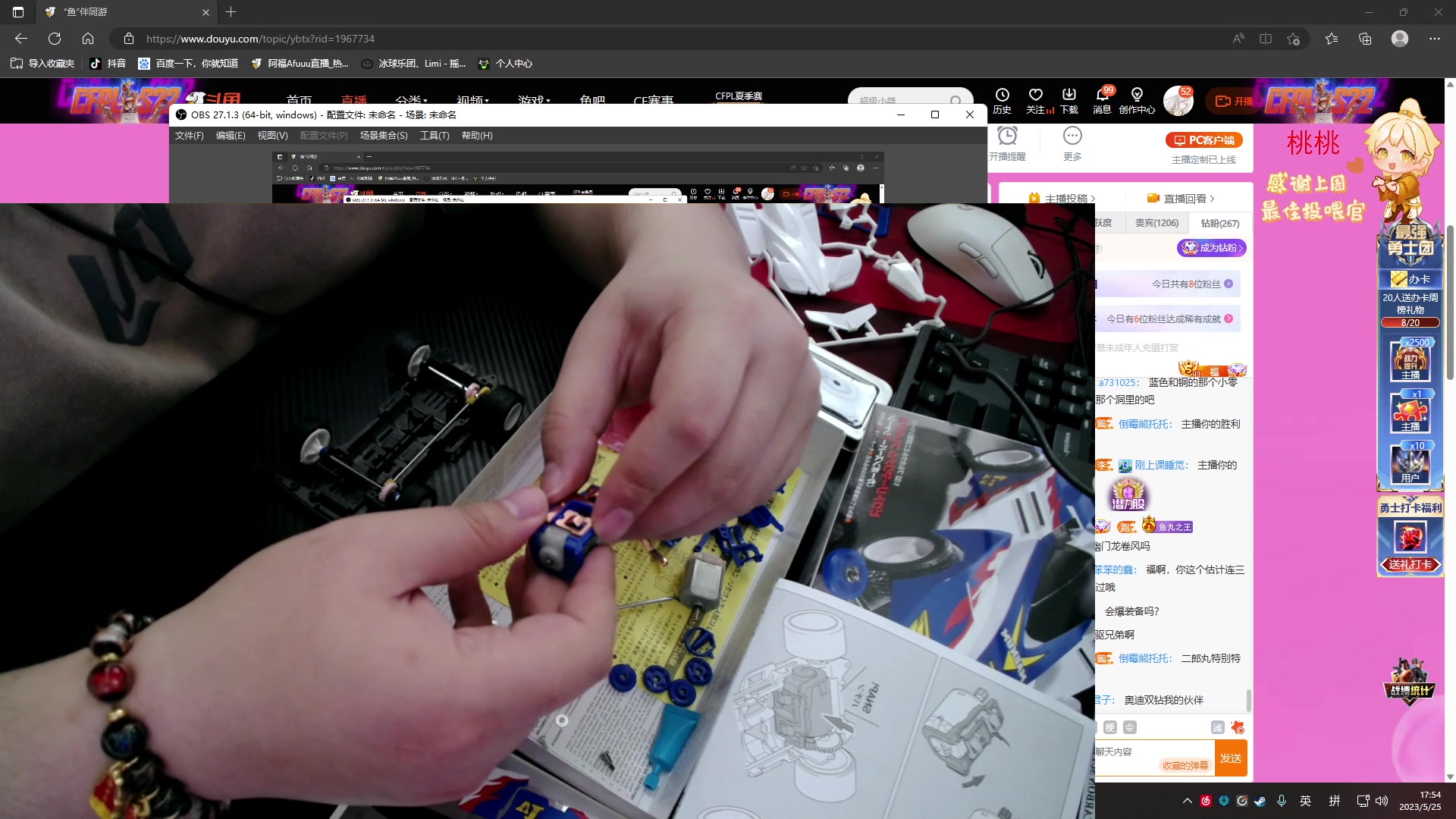The height and width of the screenshot is (819, 1456).
Task: Click the 成为钻粉 become diamond fan button
Action: pyautogui.click(x=1212, y=248)
